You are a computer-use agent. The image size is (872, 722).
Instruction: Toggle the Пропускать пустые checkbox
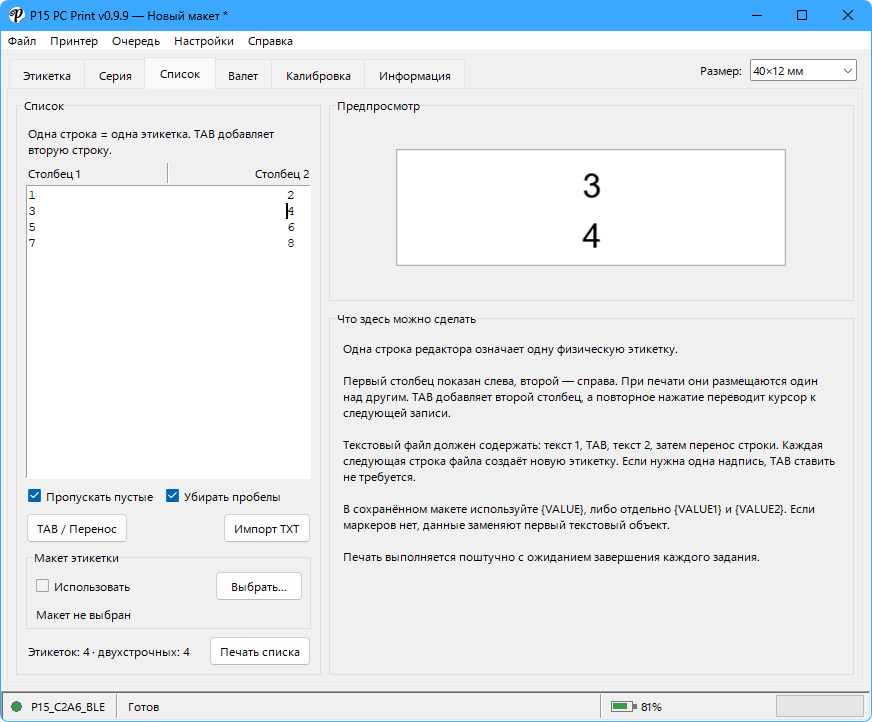(34, 496)
